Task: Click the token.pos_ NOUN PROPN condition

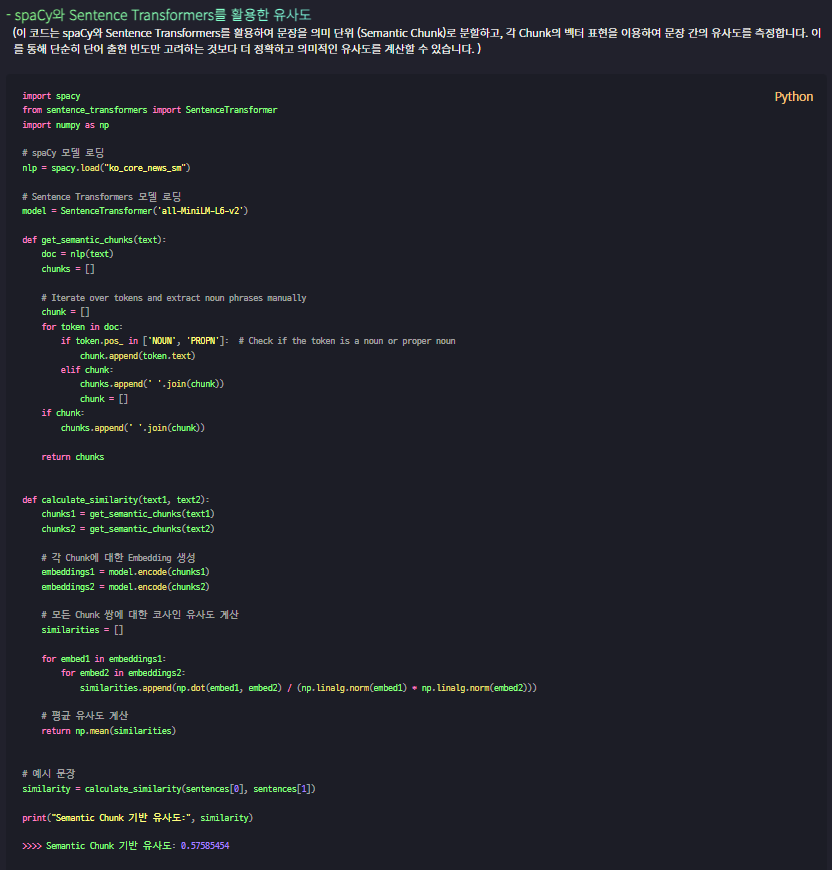Action: 144,341
